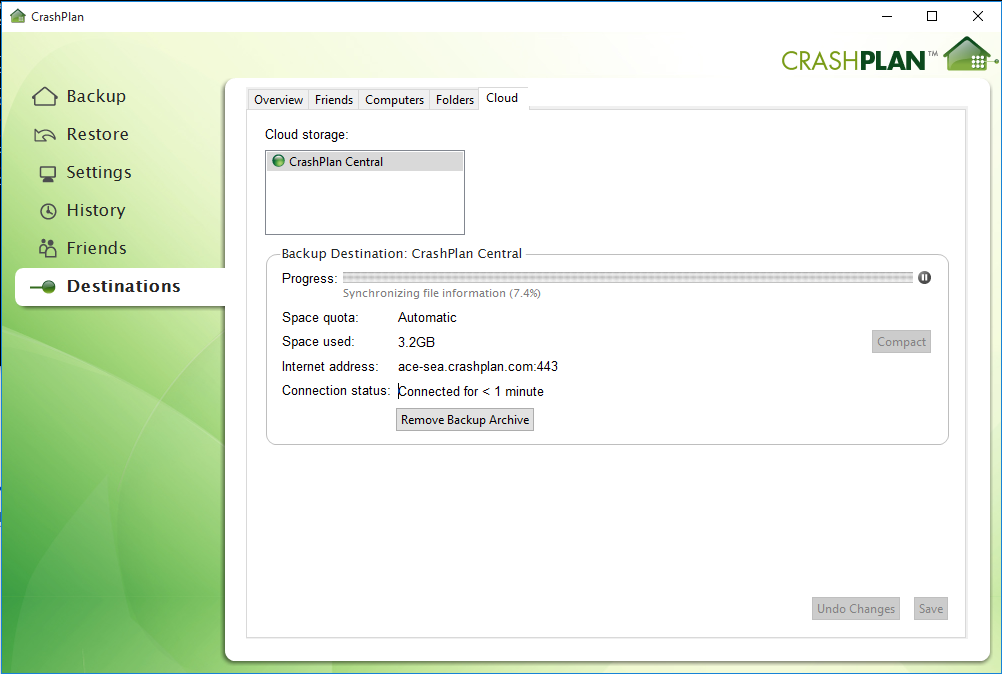Click the 'Progress:' label

pos(309,279)
